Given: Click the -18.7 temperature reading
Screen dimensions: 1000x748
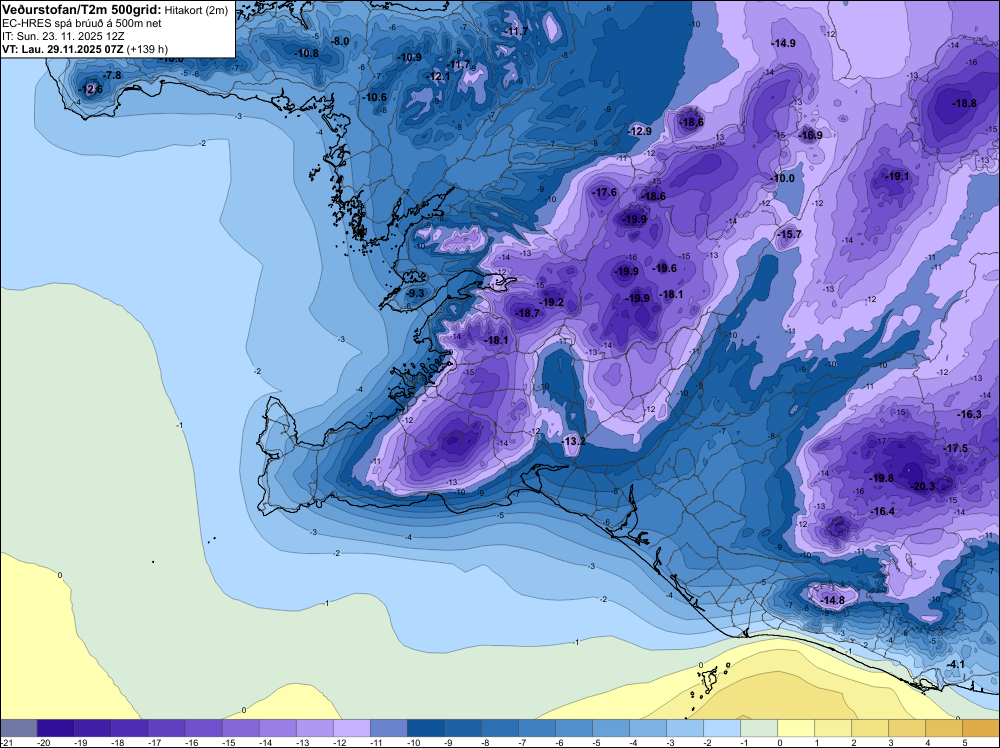Looking at the screenshot, I should (528, 313).
